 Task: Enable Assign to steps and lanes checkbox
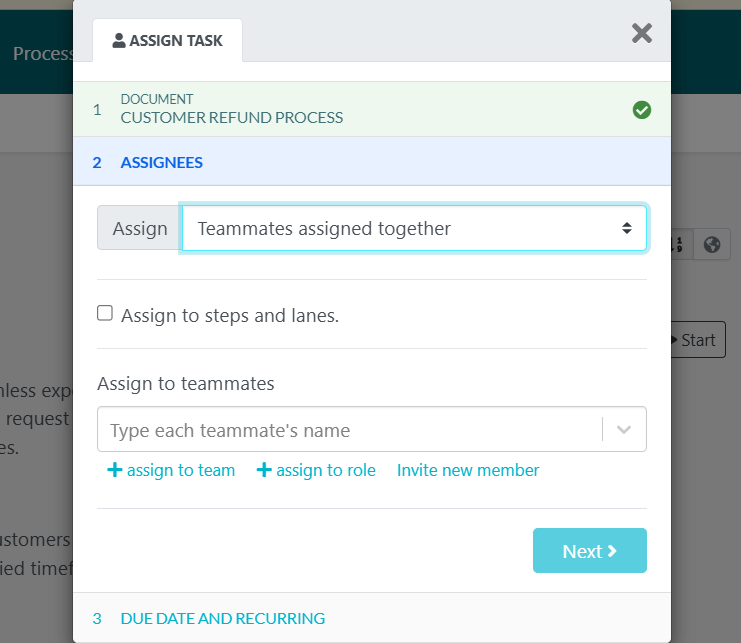(105, 314)
